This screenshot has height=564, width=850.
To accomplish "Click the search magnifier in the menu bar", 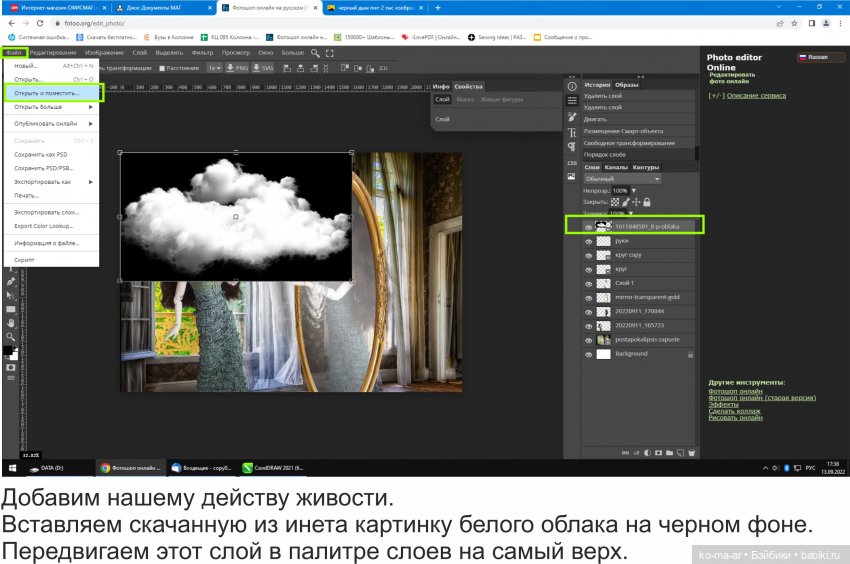I will [315, 53].
